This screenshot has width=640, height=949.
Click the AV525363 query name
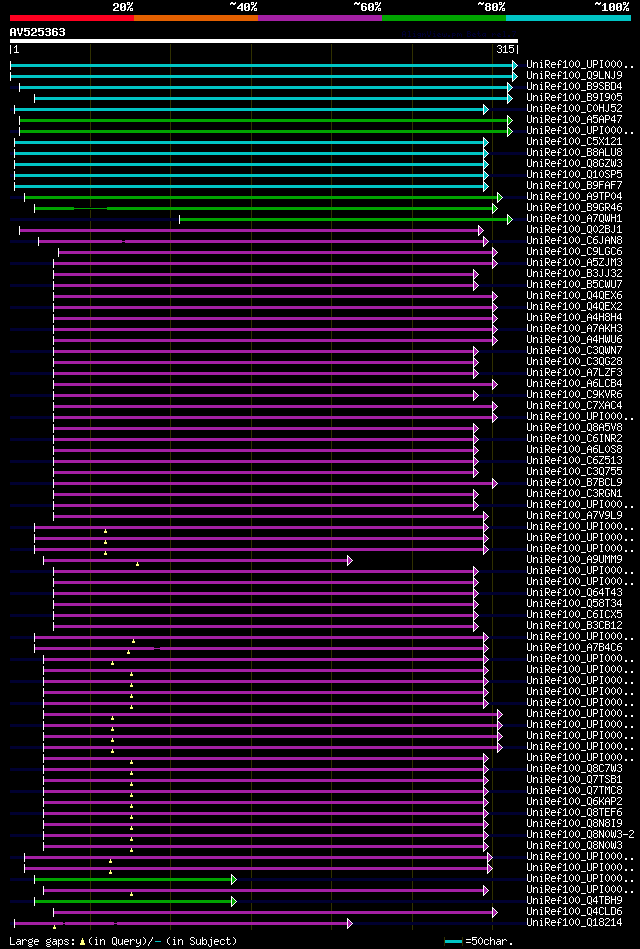[38, 32]
